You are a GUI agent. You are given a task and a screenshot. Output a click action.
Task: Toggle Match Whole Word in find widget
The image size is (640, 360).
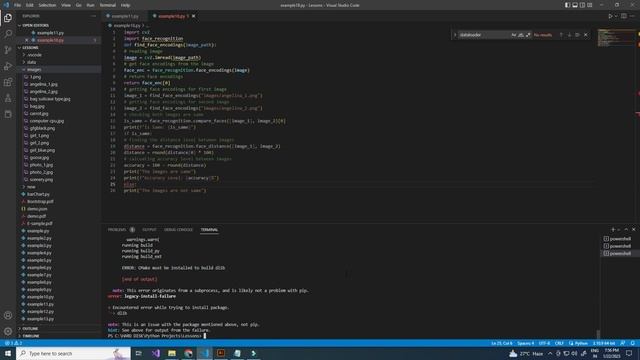pyautogui.click(x=521, y=35)
